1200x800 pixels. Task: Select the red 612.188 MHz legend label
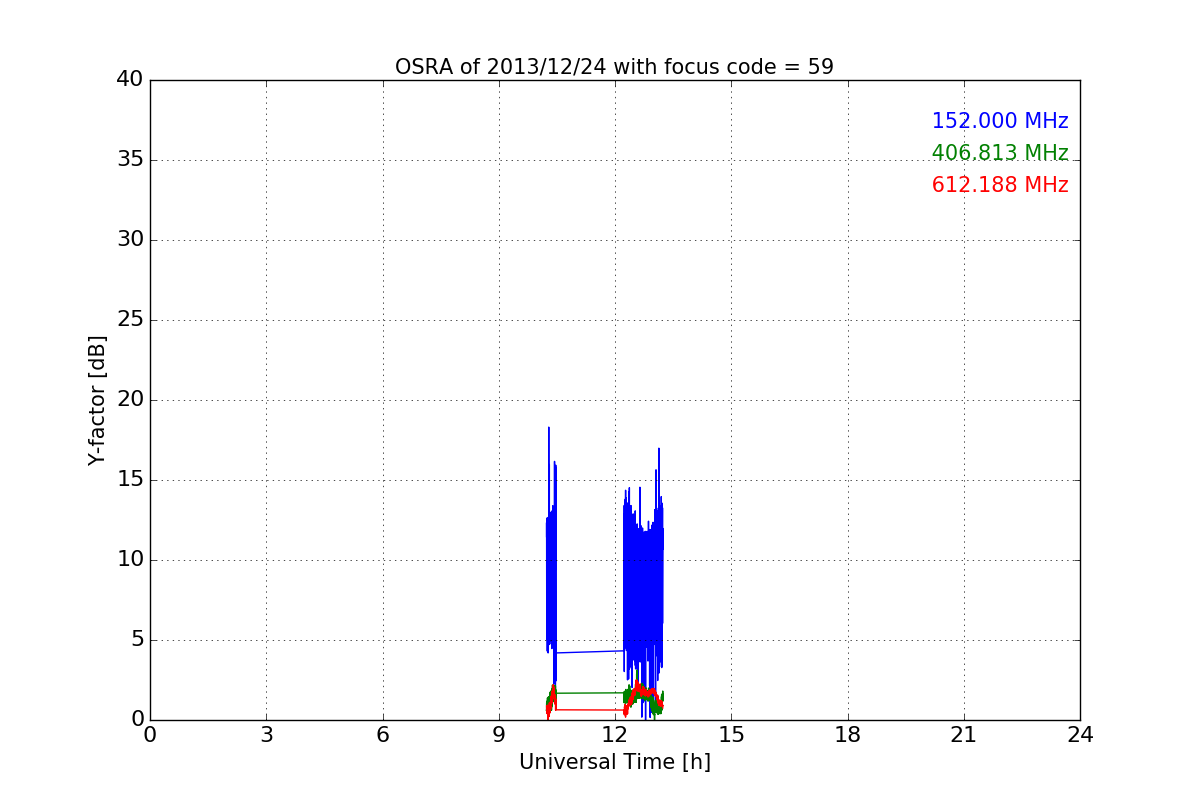point(1000,185)
